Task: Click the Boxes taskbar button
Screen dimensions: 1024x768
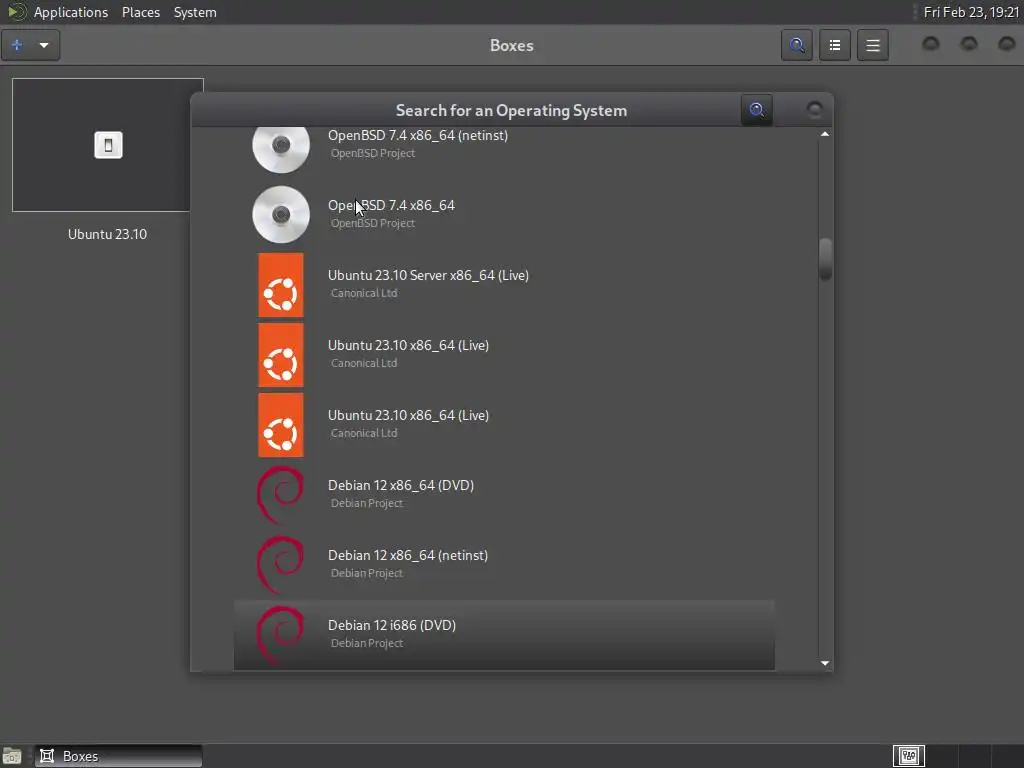Action: [118, 756]
